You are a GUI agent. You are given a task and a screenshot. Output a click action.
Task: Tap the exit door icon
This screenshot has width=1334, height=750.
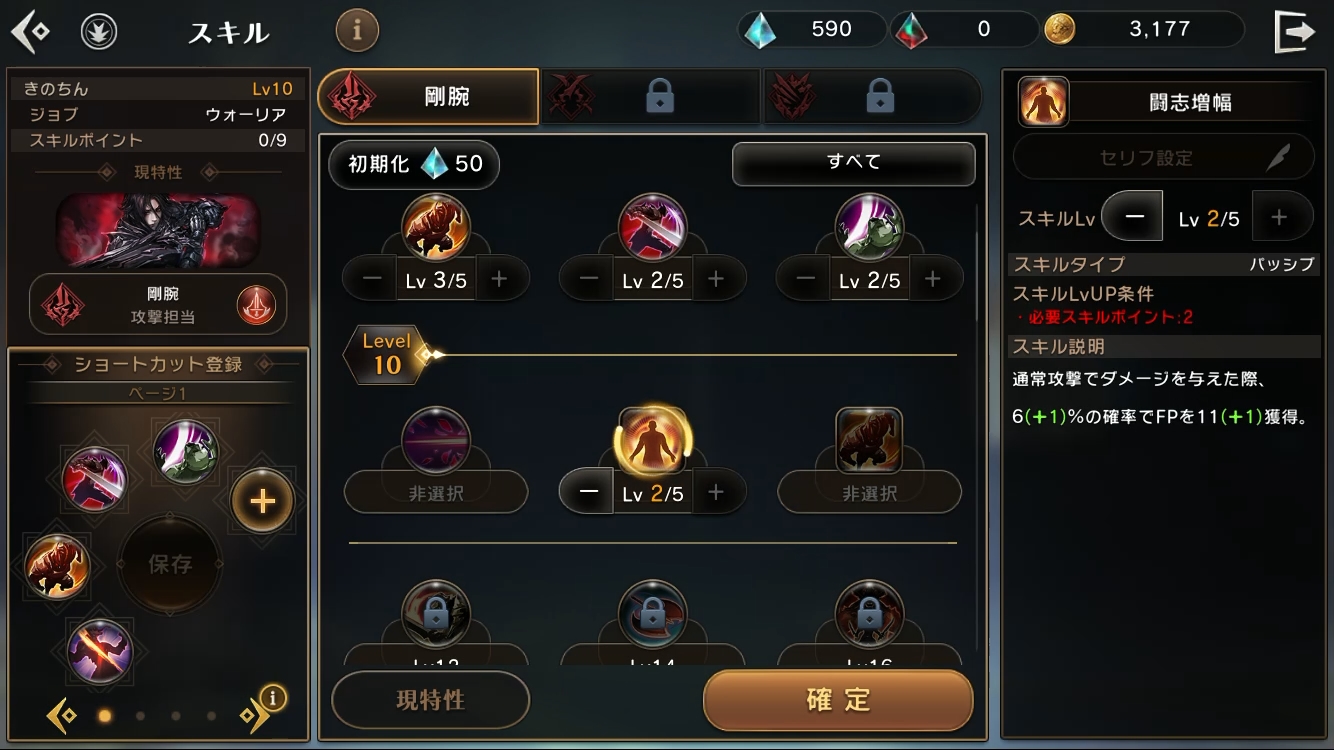pos(1295,31)
